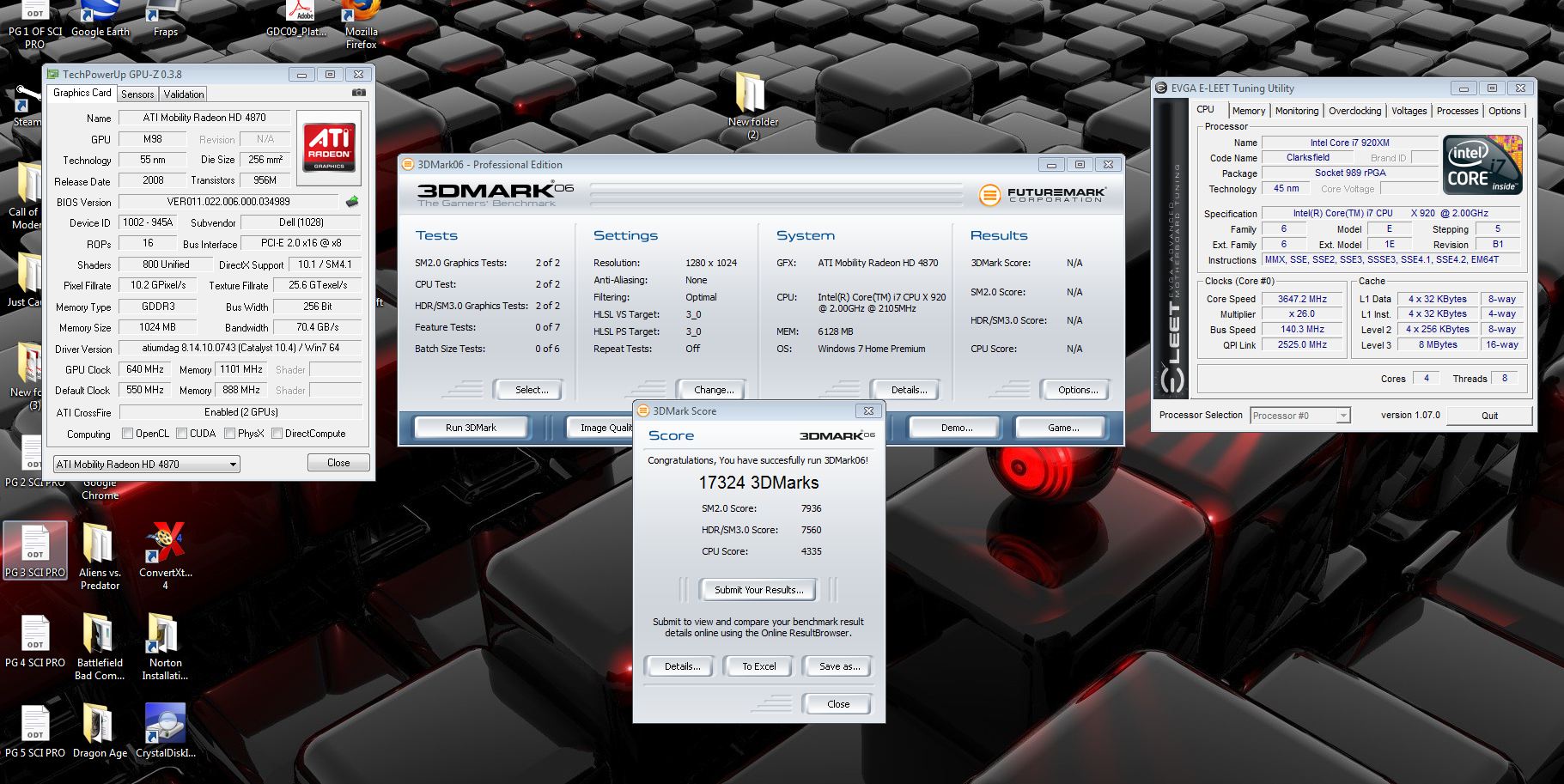Click the EVGA E-LEET title bar icon
Screen dimensions: 1564x784
1161,88
